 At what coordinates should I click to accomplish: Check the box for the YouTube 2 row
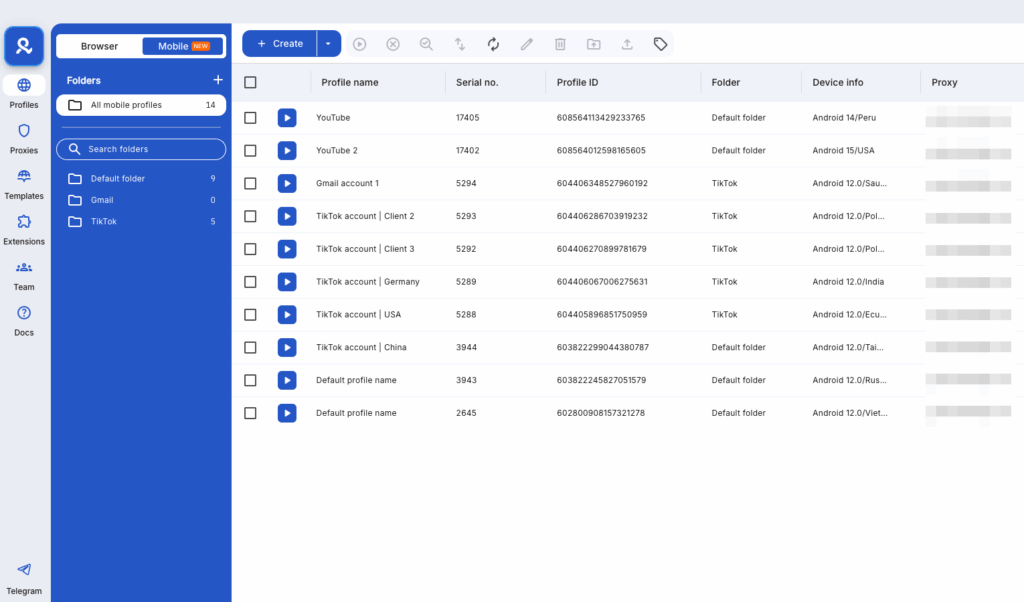pyautogui.click(x=250, y=150)
